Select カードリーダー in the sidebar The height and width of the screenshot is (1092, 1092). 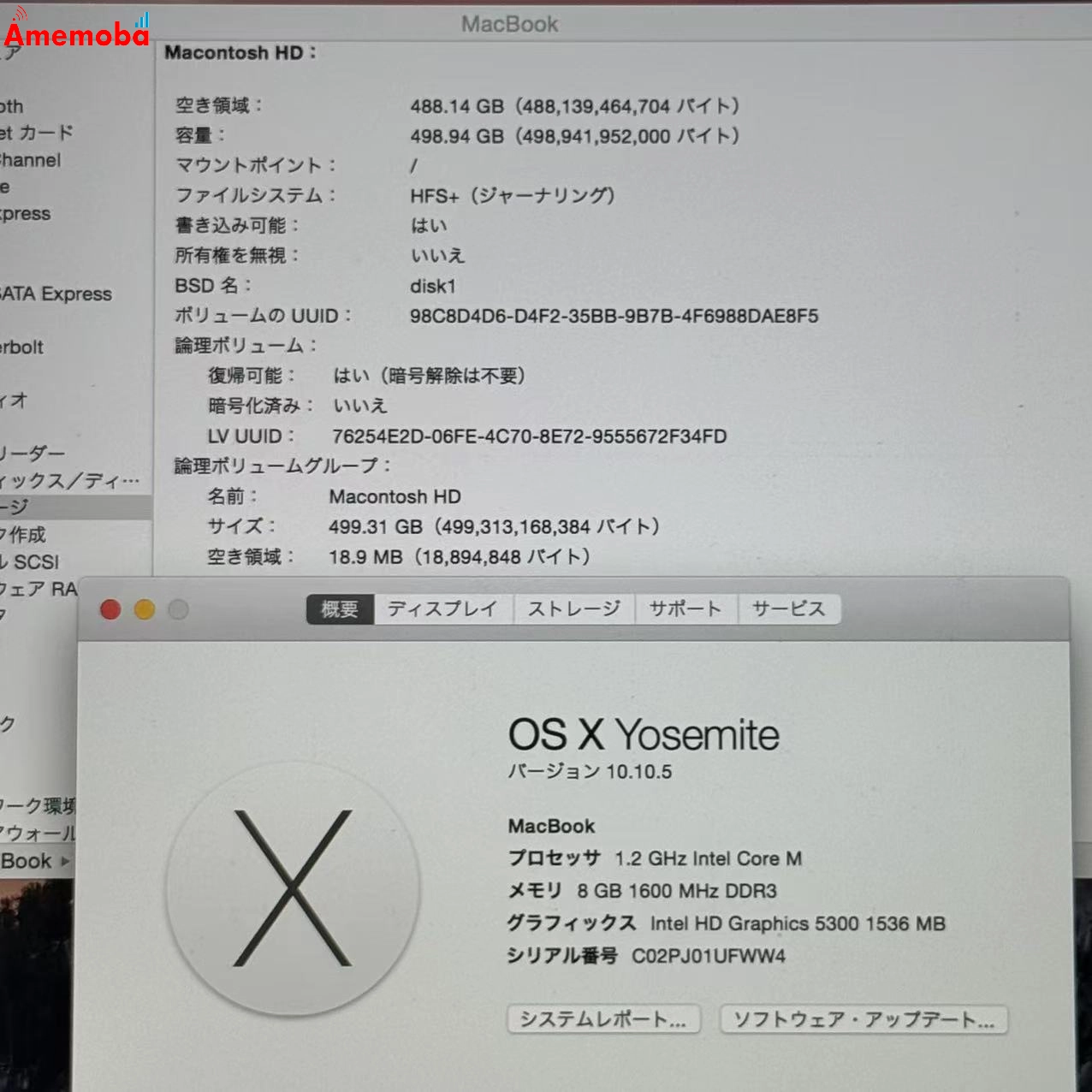pyautogui.click(x=36, y=452)
